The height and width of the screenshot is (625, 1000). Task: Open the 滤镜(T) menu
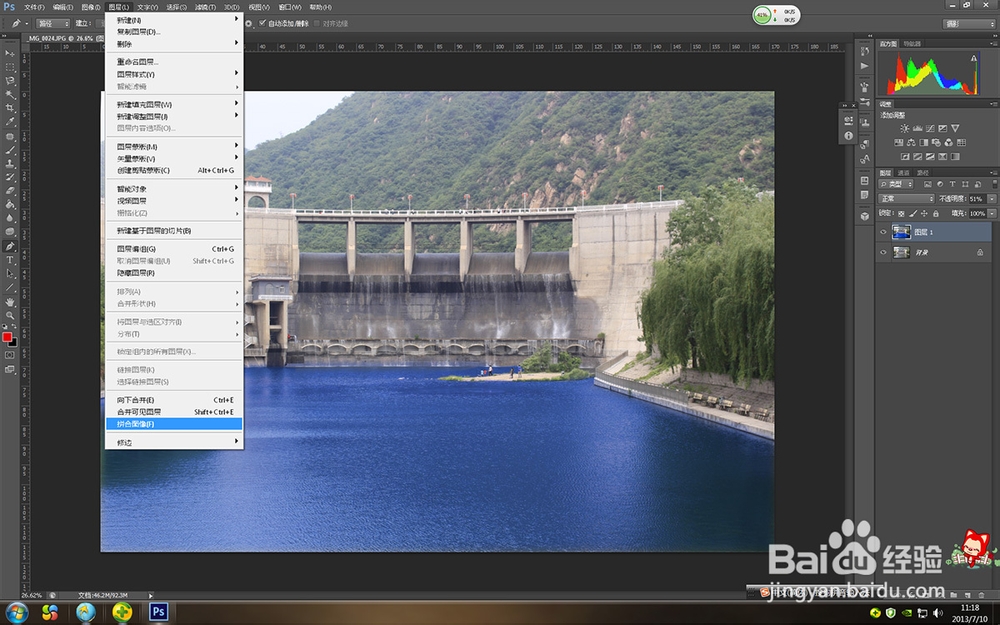pyautogui.click(x=205, y=7)
